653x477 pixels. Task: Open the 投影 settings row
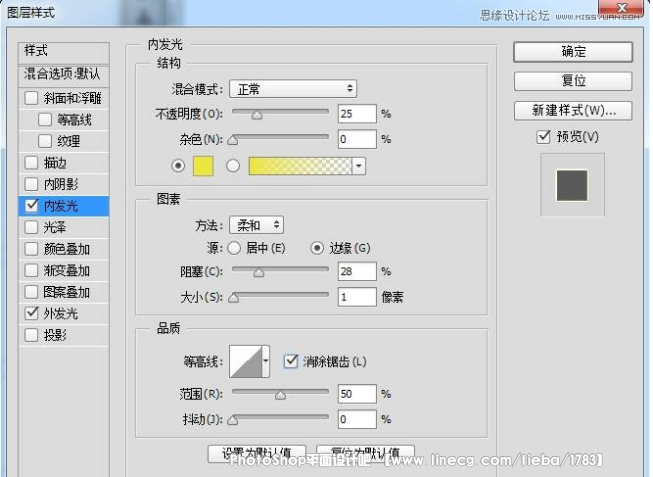[64, 335]
